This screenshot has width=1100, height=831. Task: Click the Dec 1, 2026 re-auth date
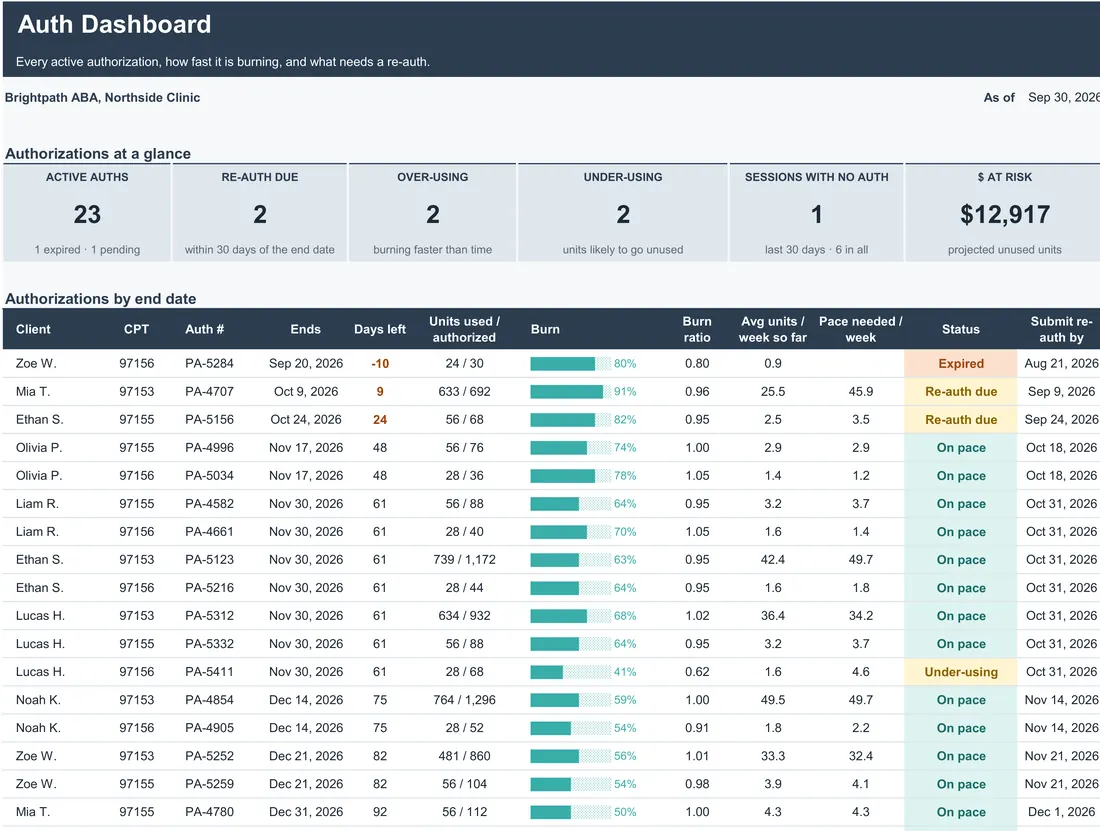click(1061, 812)
